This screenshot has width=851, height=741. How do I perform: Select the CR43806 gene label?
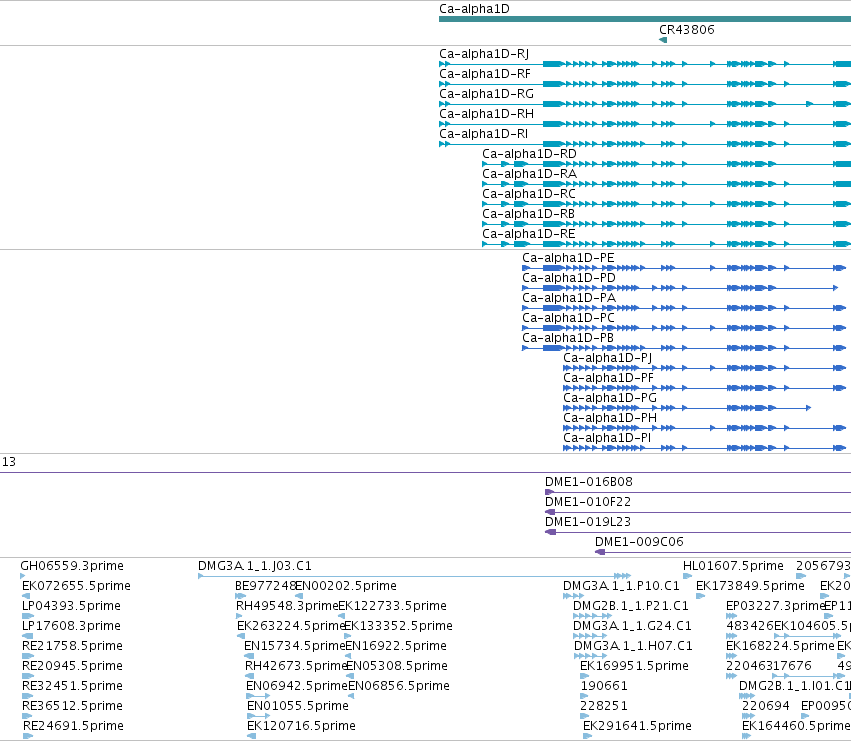[x=687, y=30]
